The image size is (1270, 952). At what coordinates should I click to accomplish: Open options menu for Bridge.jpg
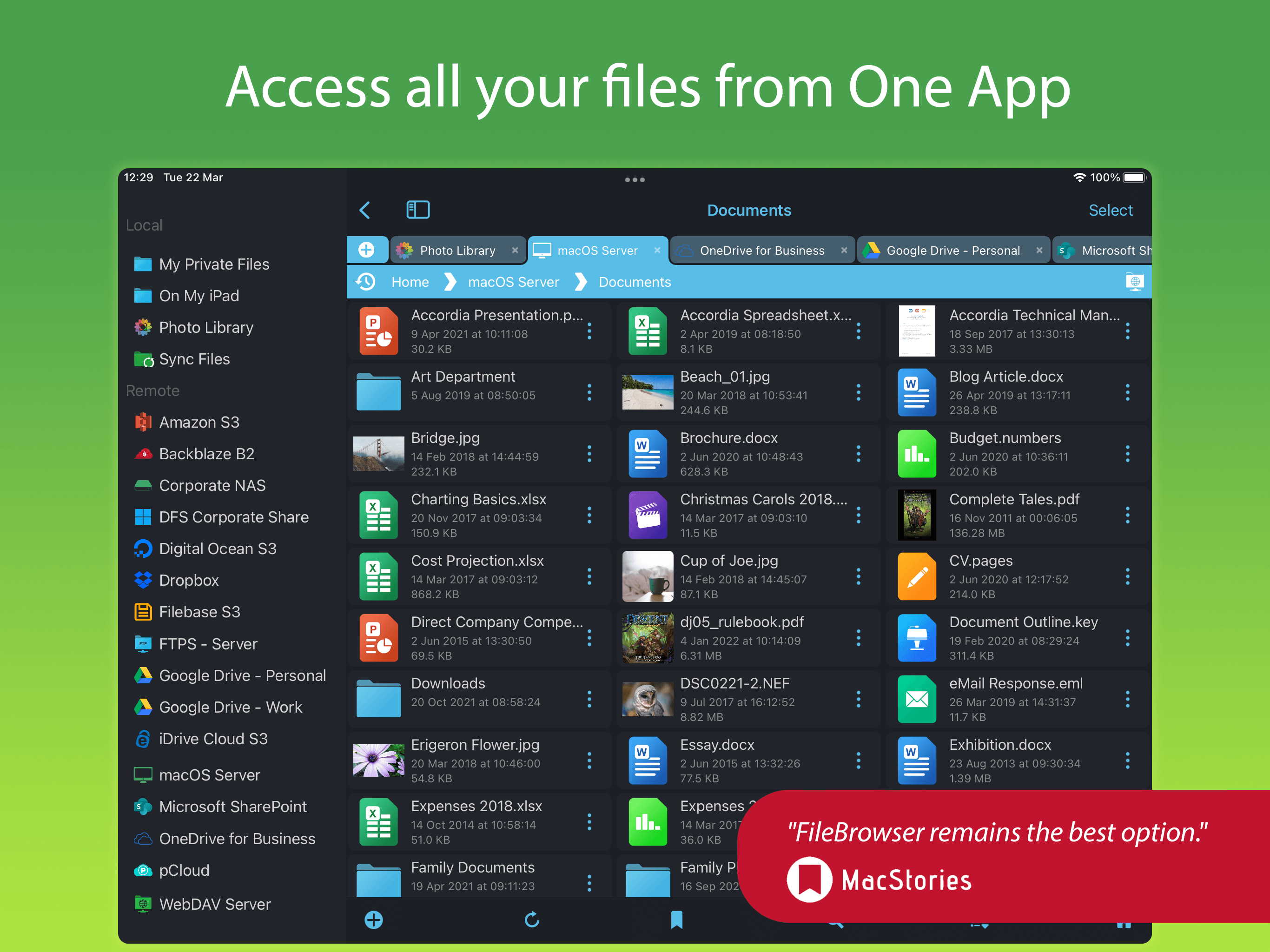pyautogui.click(x=589, y=454)
